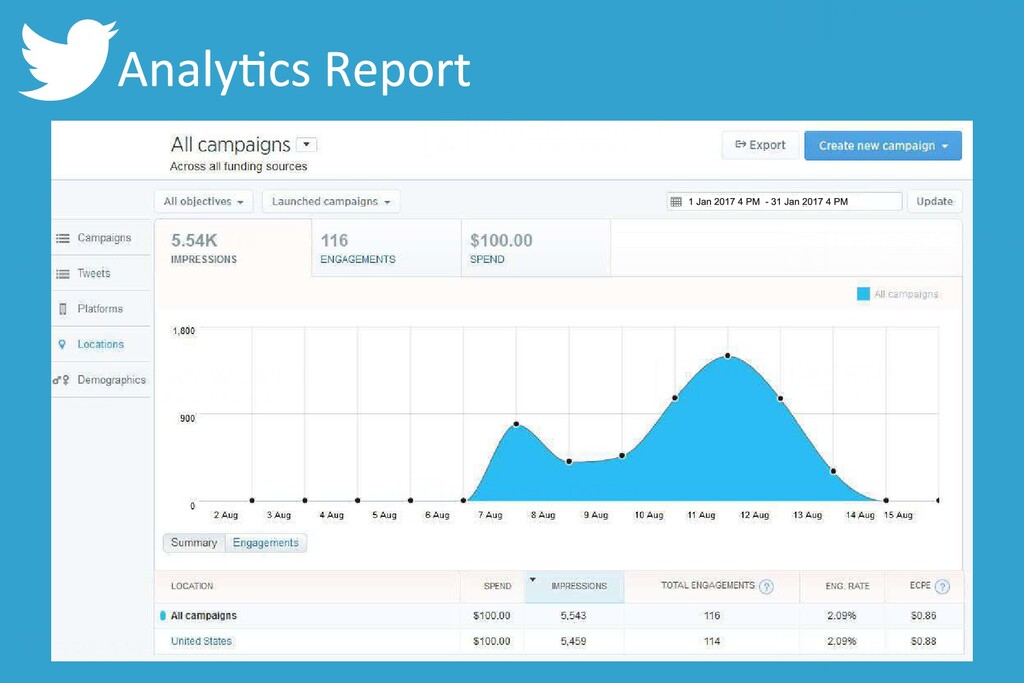Click the Total Engagements help question icon
Image resolution: width=1024 pixels, height=683 pixels.
[767, 586]
